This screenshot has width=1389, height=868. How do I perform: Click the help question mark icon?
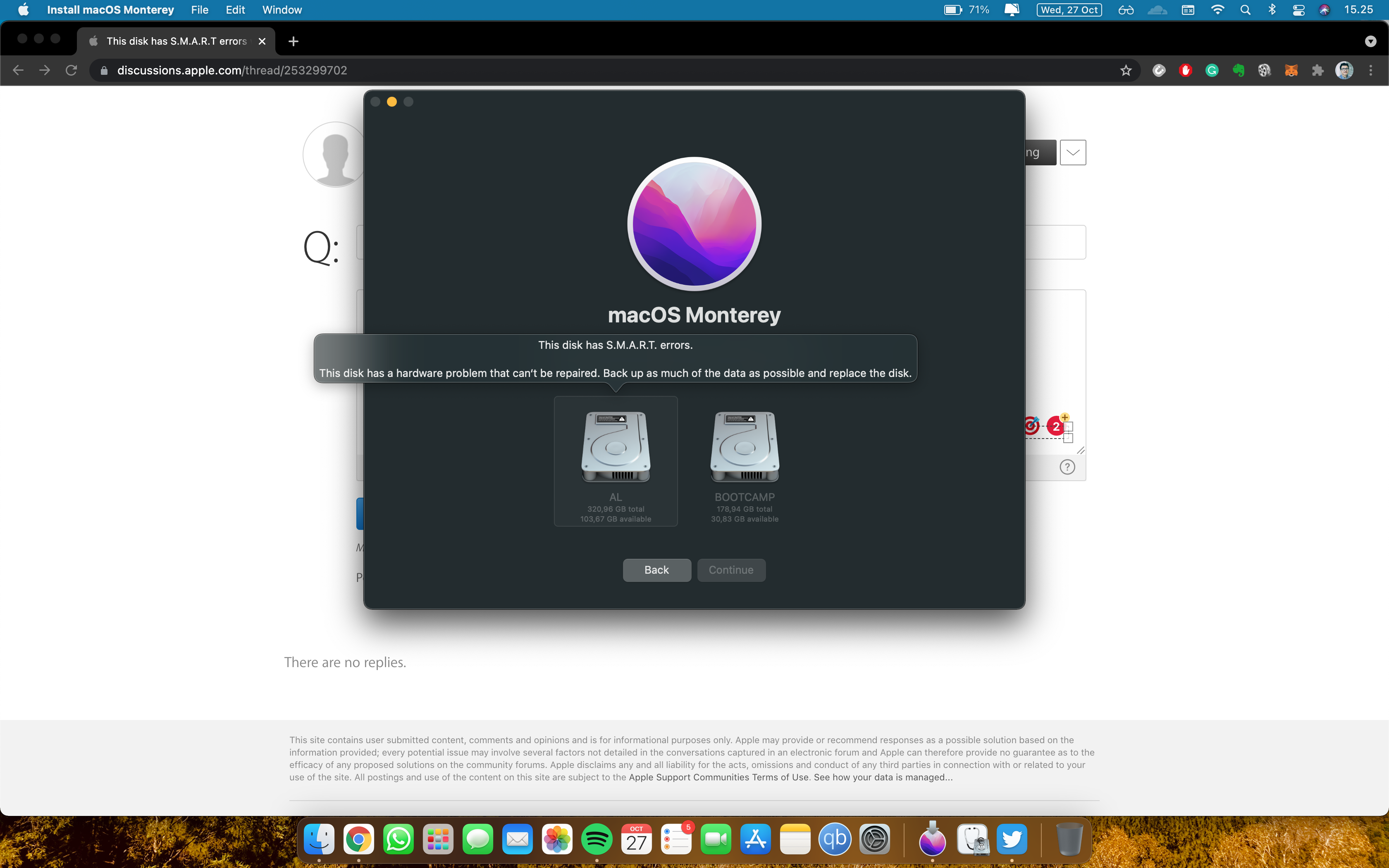(1067, 467)
